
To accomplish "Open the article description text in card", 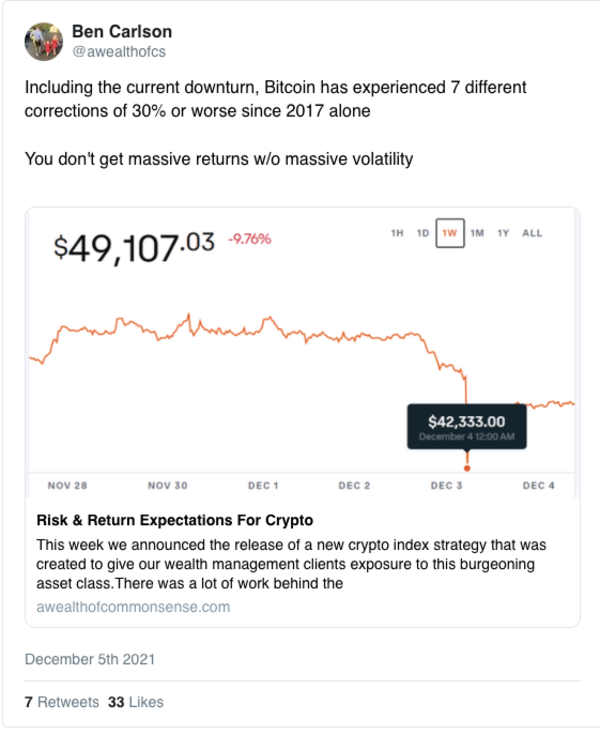I will (291, 564).
